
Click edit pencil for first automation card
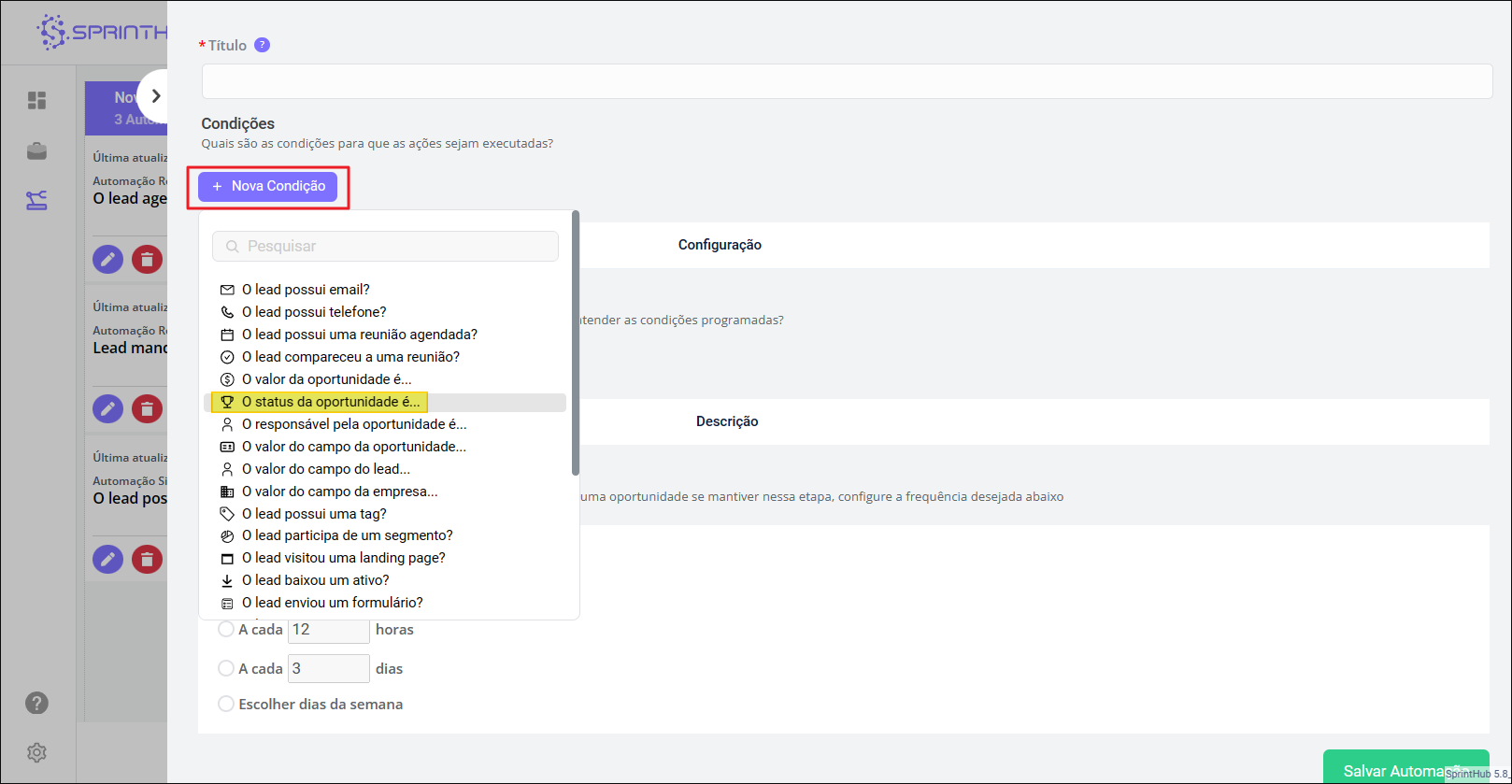click(108, 259)
